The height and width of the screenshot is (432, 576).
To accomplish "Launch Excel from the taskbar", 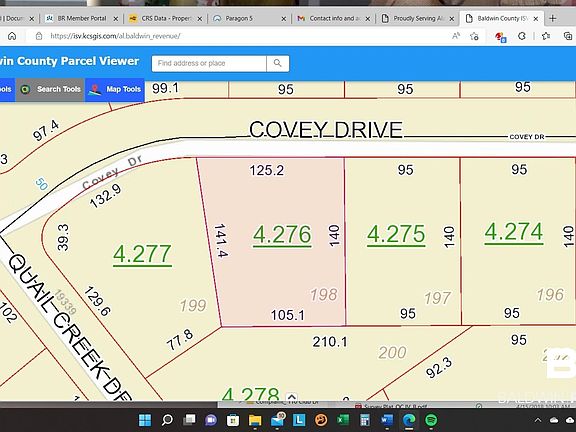I will (343, 420).
